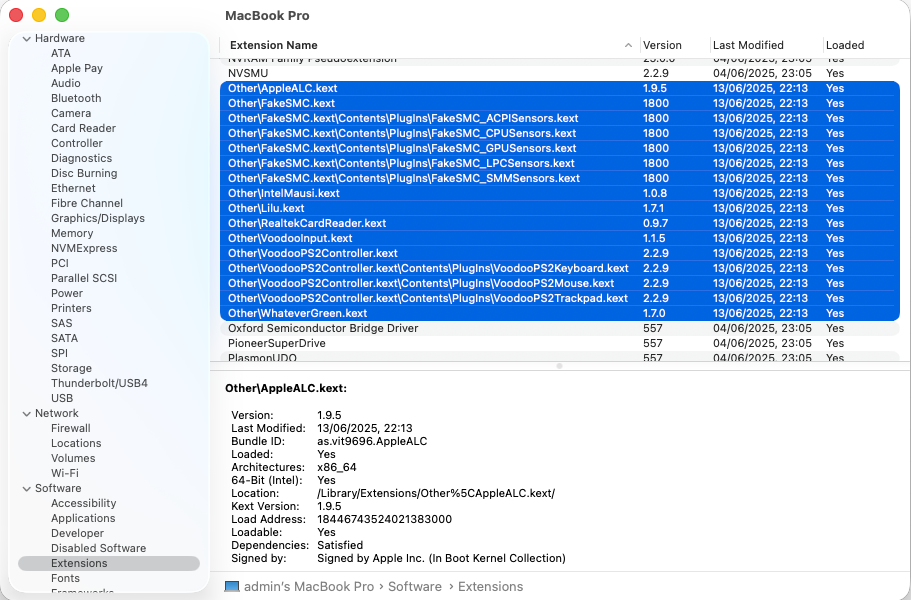Select Memory in the sidebar
The image size is (911, 600).
[x=72, y=233]
